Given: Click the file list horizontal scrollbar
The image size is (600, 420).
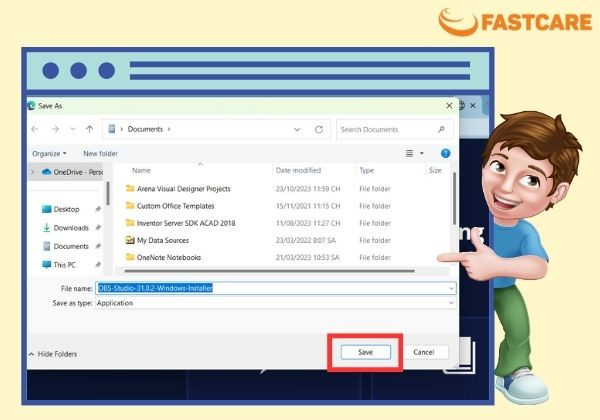Looking at the screenshot, I should click(x=269, y=271).
